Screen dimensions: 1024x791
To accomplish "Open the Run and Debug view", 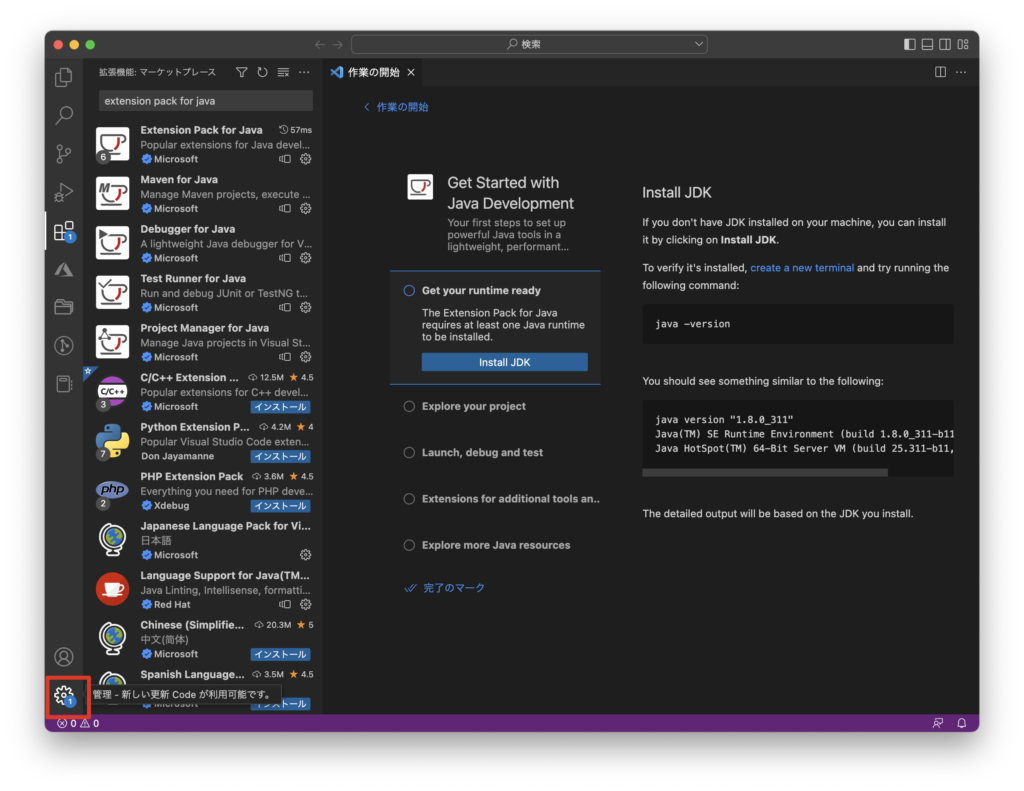I will point(64,192).
